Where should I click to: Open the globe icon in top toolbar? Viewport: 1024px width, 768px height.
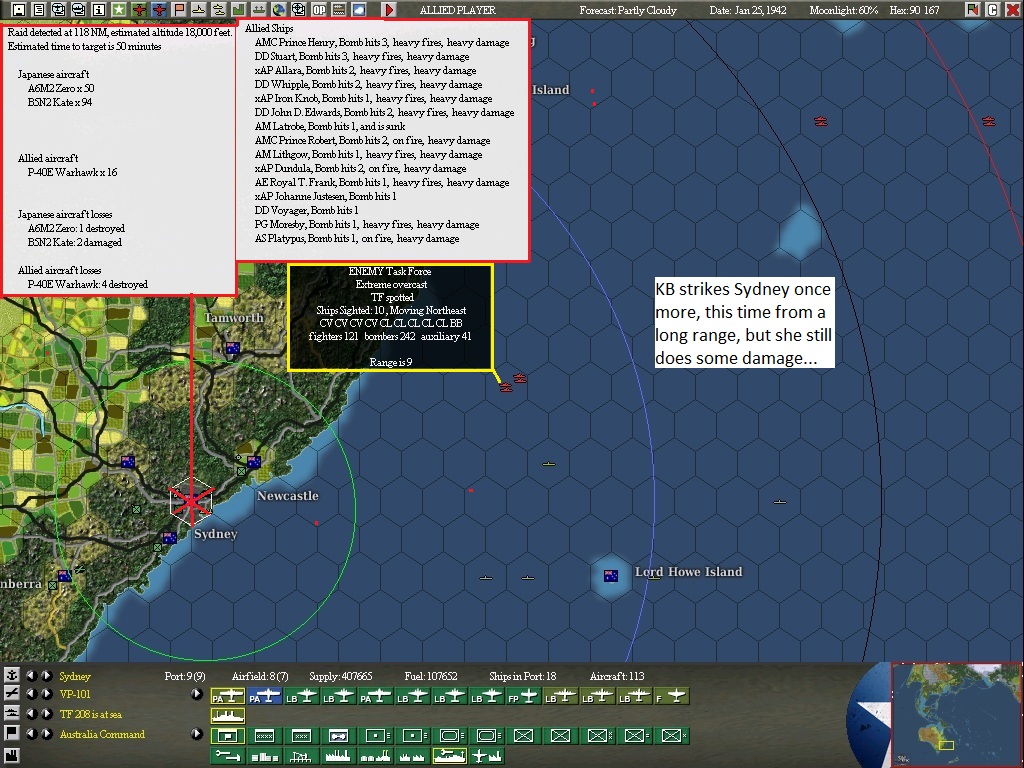coord(278,9)
